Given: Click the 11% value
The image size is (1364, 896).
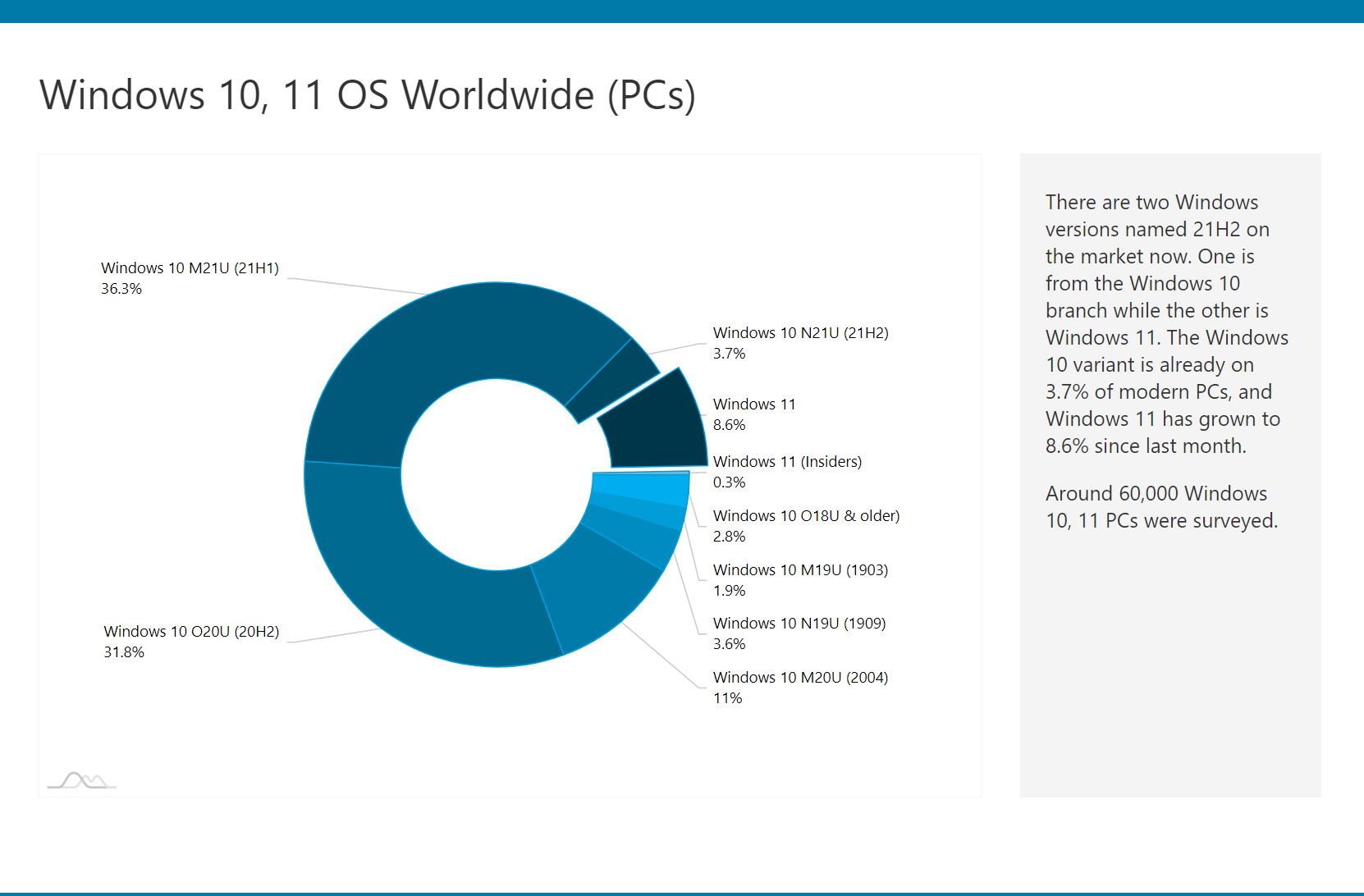Looking at the screenshot, I should [x=727, y=698].
